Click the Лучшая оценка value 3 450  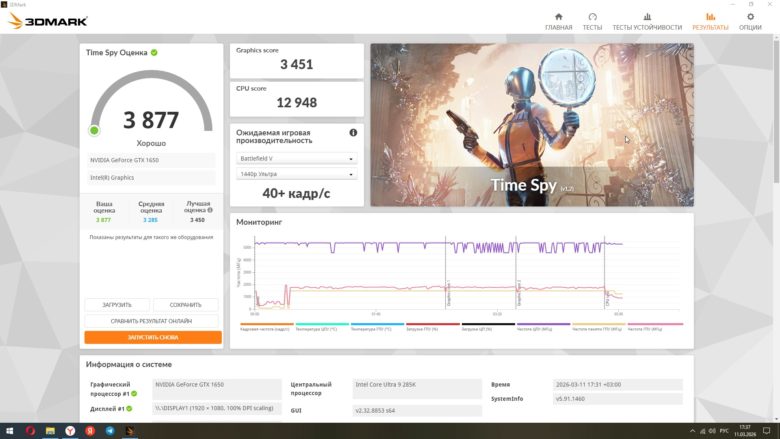coord(197,220)
